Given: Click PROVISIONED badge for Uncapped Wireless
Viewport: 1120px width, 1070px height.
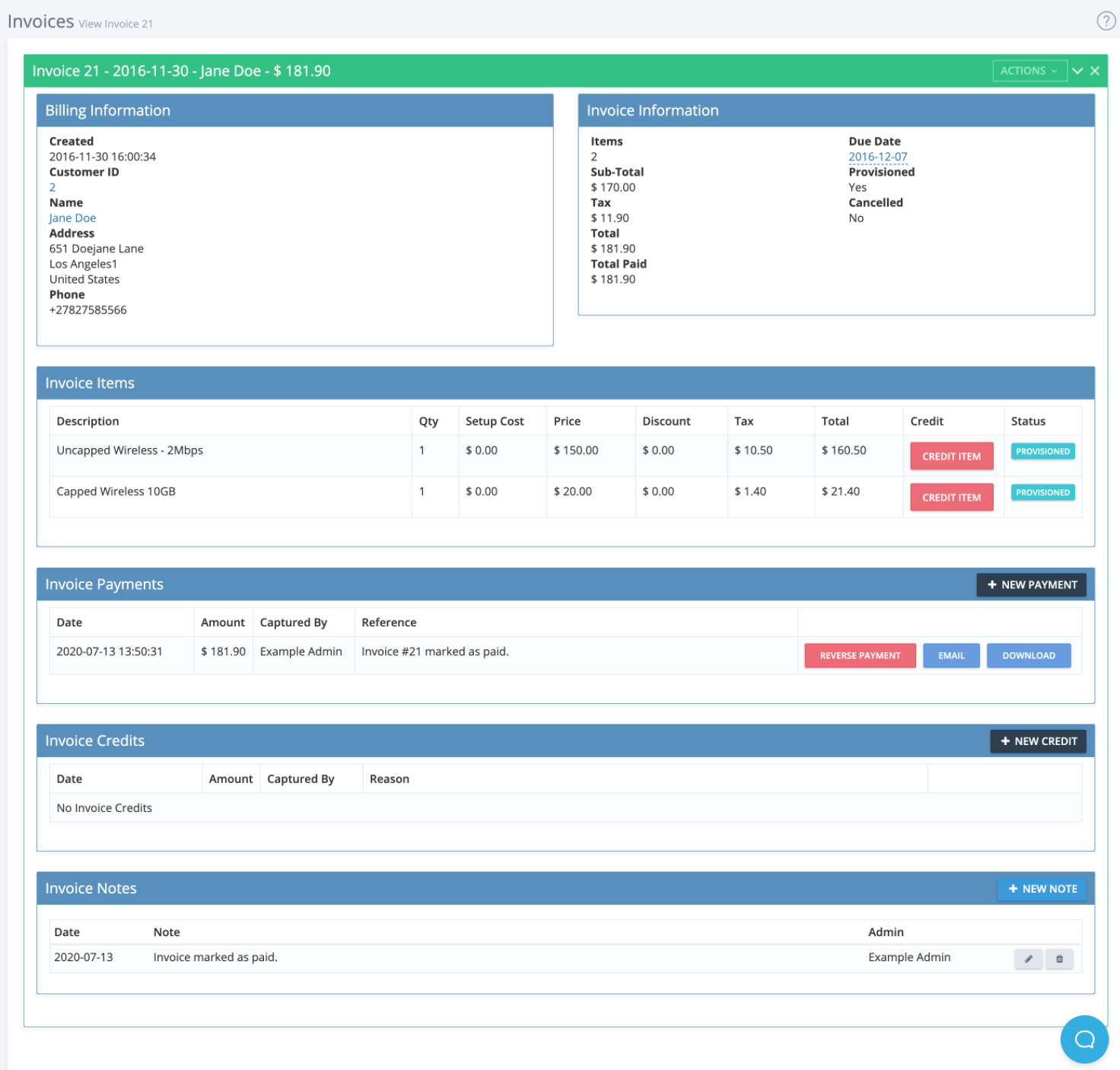Looking at the screenshot, I should click(1042, 451).
